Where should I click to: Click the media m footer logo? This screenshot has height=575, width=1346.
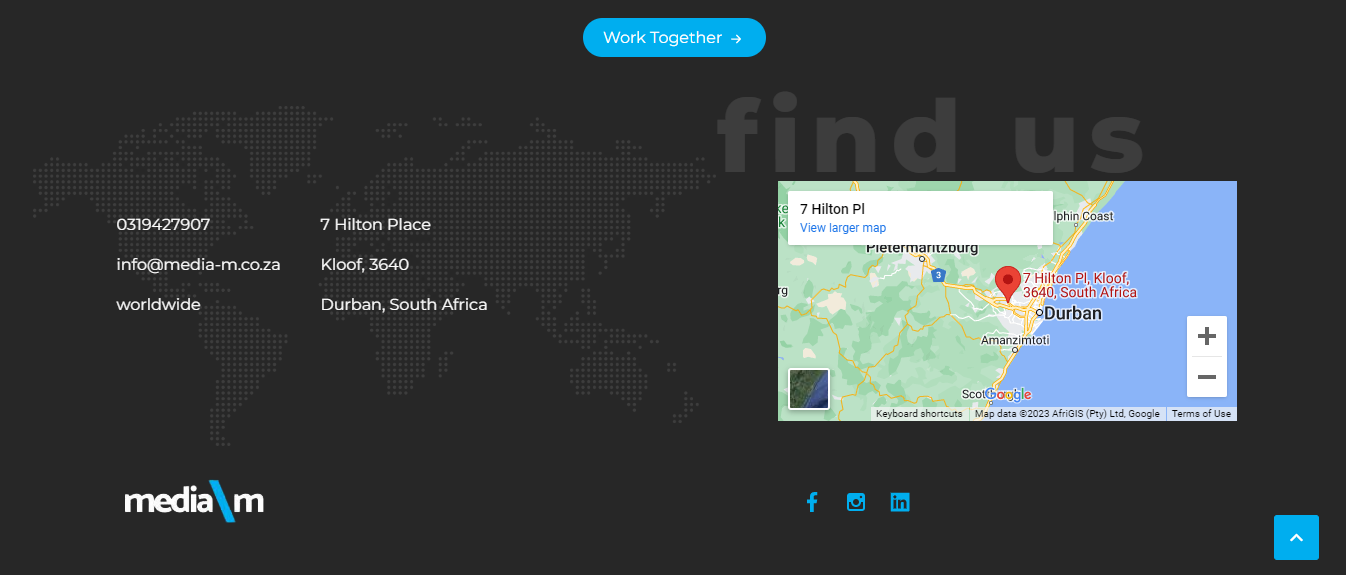pyautogui.click(x=194, y=501)
